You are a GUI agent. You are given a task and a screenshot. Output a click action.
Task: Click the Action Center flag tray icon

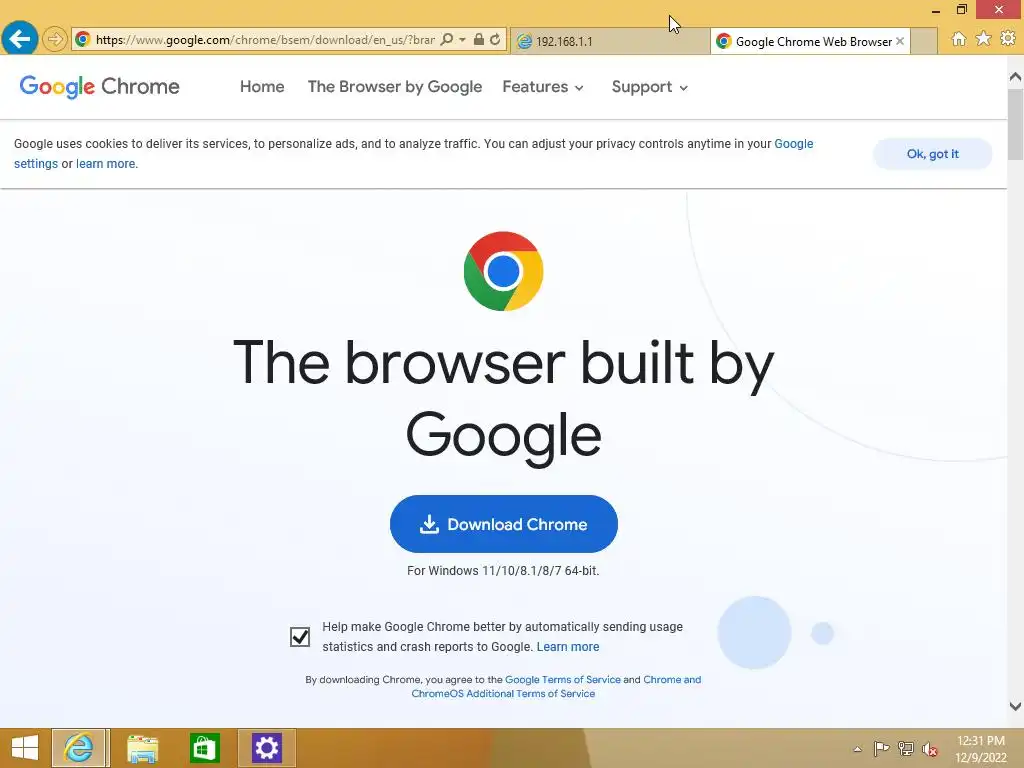(881, 748)
